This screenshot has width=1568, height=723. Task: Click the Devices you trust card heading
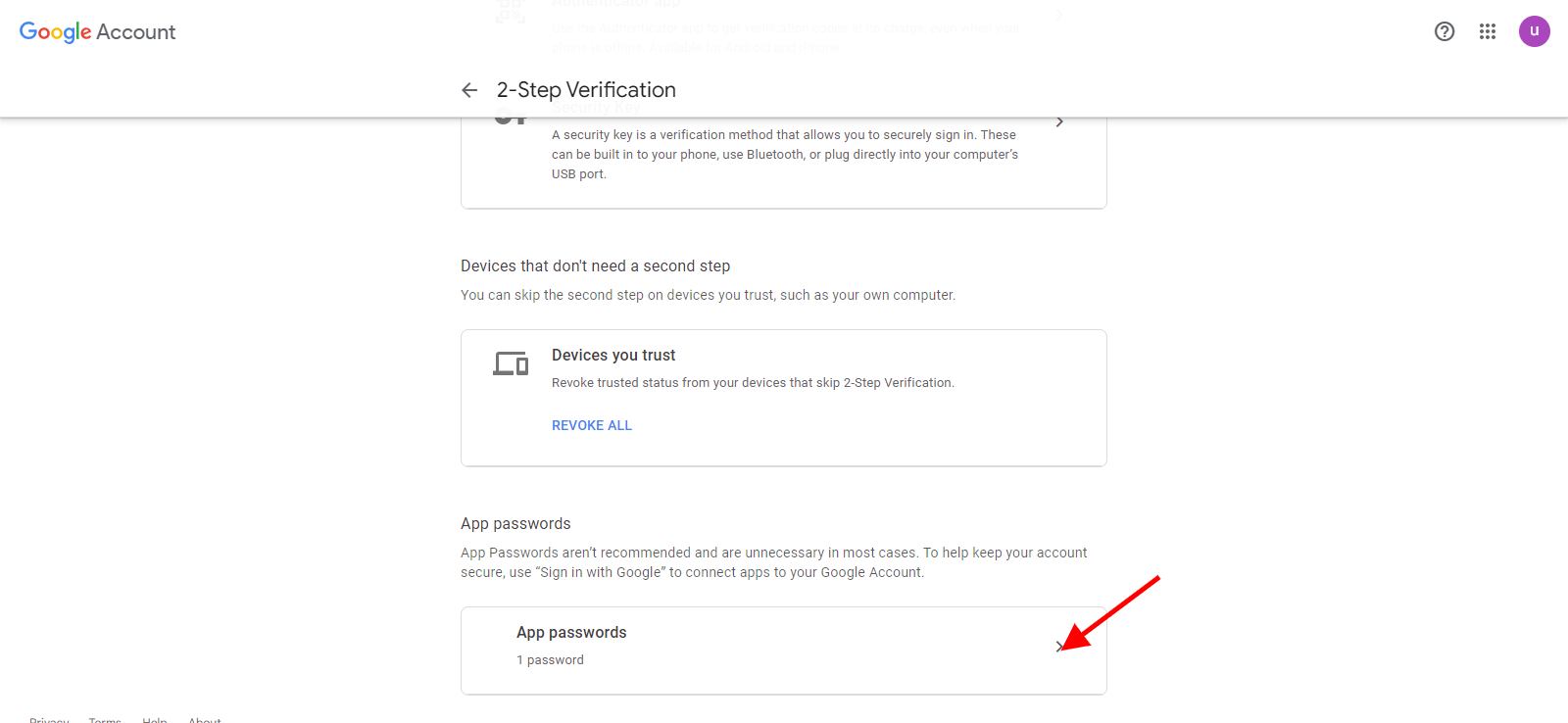point(613,356)
